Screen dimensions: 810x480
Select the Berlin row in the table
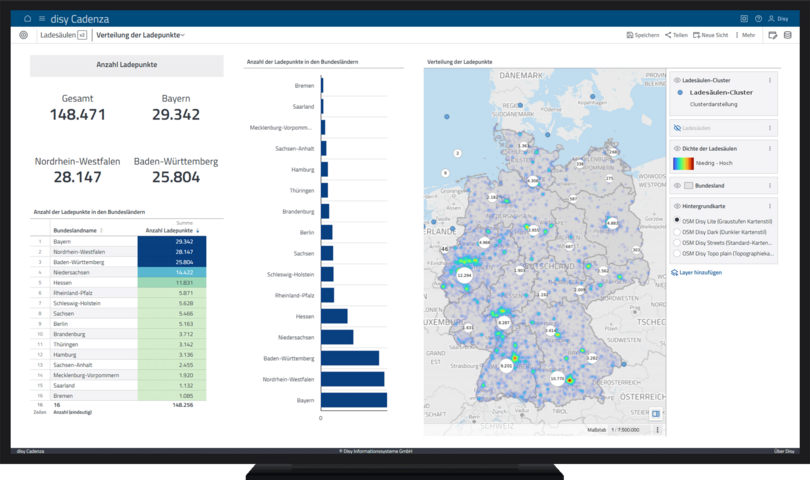click(118, 324)
